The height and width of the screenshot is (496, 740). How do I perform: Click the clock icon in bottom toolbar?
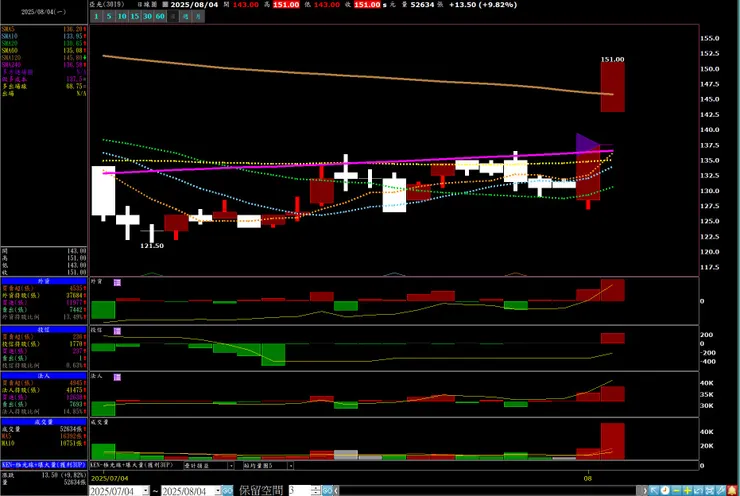click(665, 491)
